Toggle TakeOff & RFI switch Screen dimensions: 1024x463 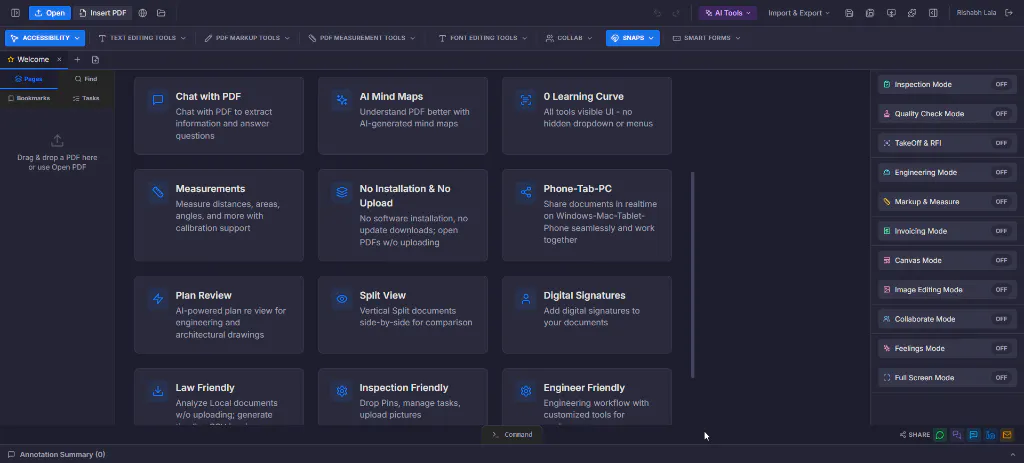[1001, 143]
